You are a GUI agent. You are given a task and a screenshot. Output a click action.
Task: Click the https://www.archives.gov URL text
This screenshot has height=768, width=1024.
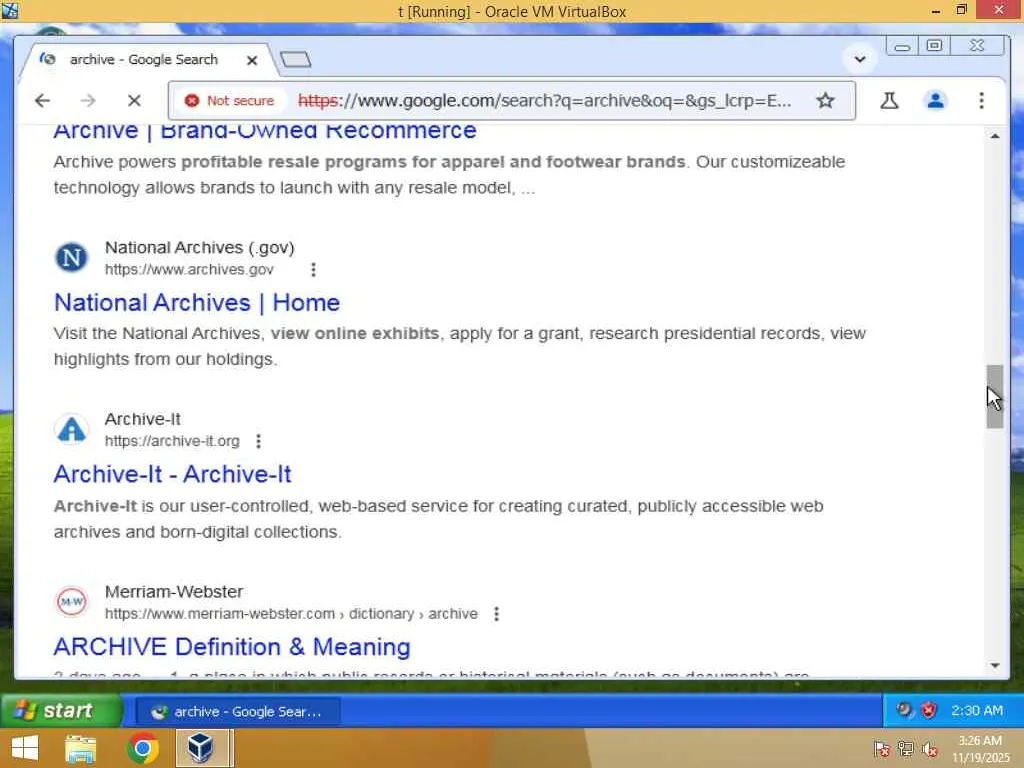[189, 270]
